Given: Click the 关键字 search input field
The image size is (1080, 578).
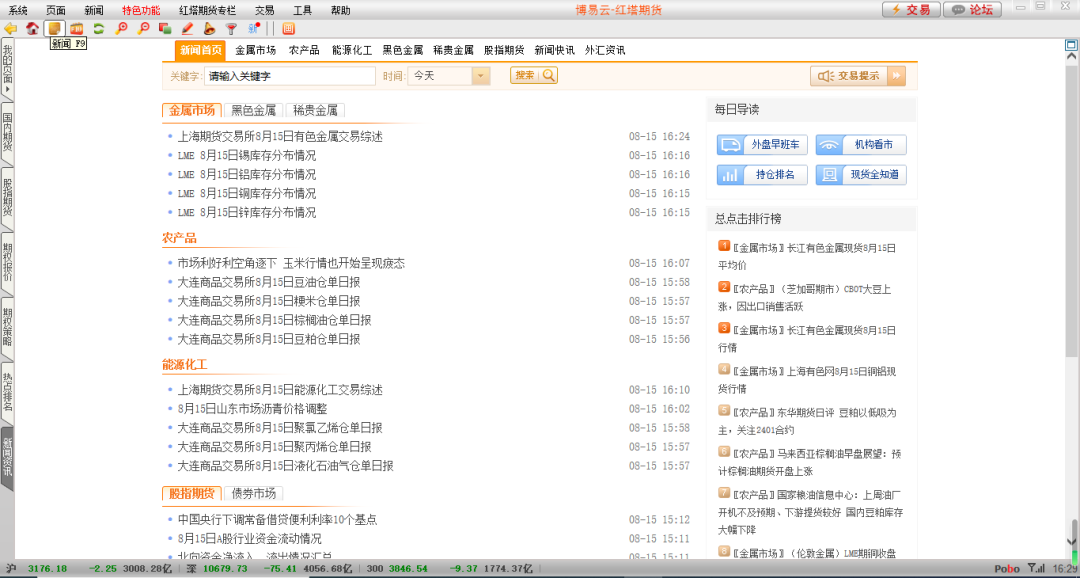Looking at the screenshot, I should 290,76.
